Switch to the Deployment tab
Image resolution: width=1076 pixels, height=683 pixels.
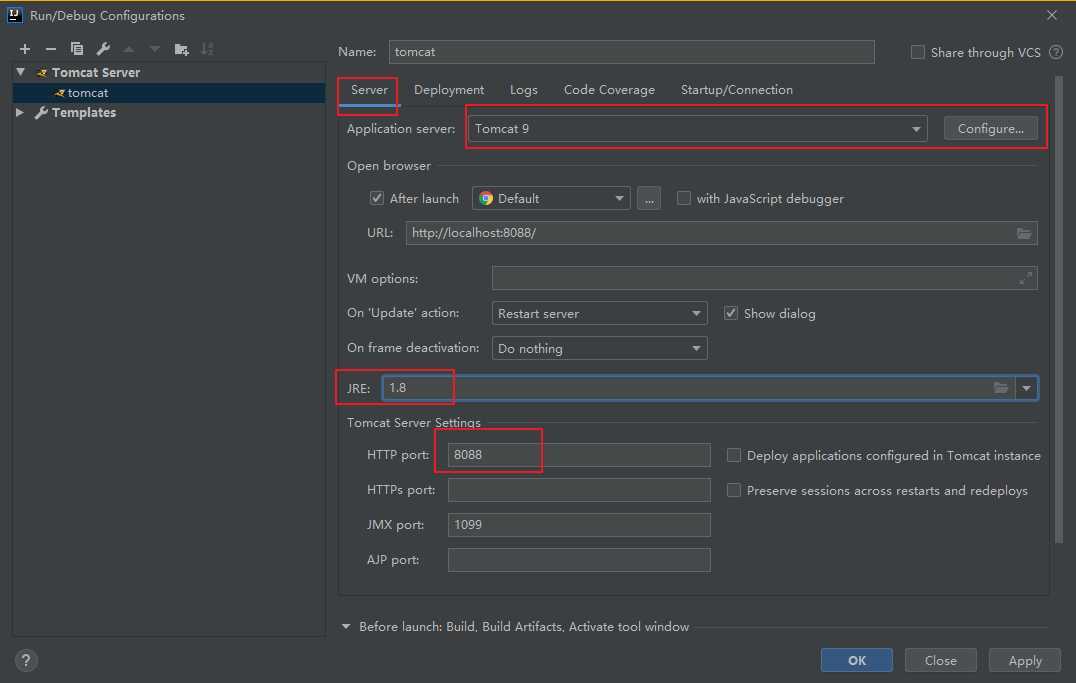(x=449, y=90)
